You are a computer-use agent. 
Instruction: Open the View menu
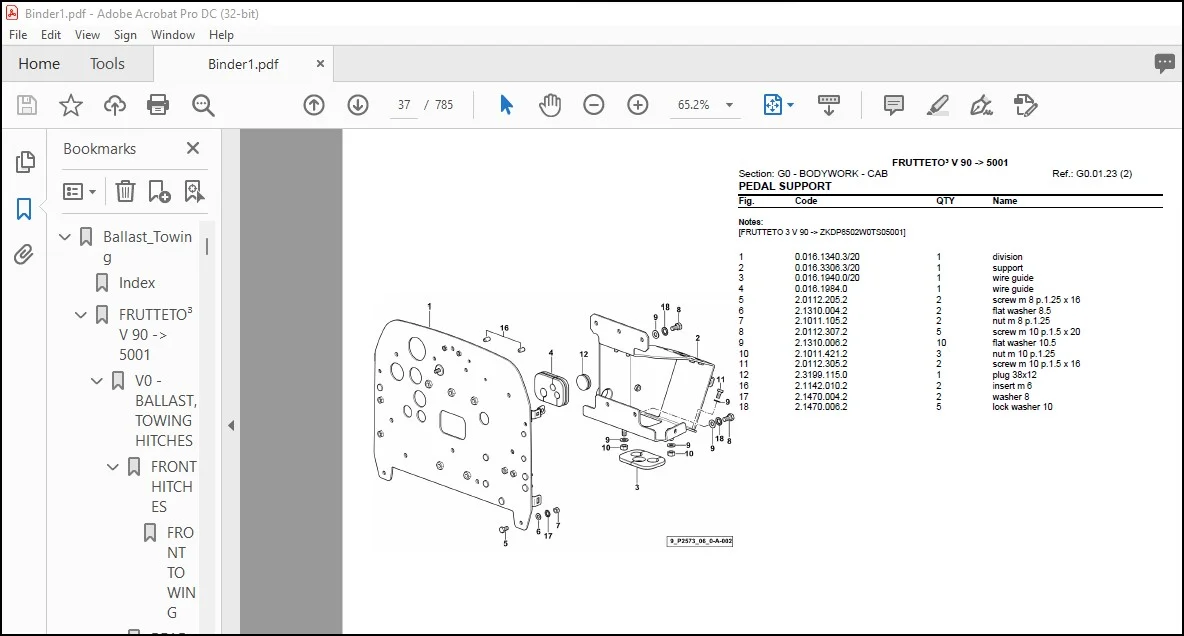(87, 35)
